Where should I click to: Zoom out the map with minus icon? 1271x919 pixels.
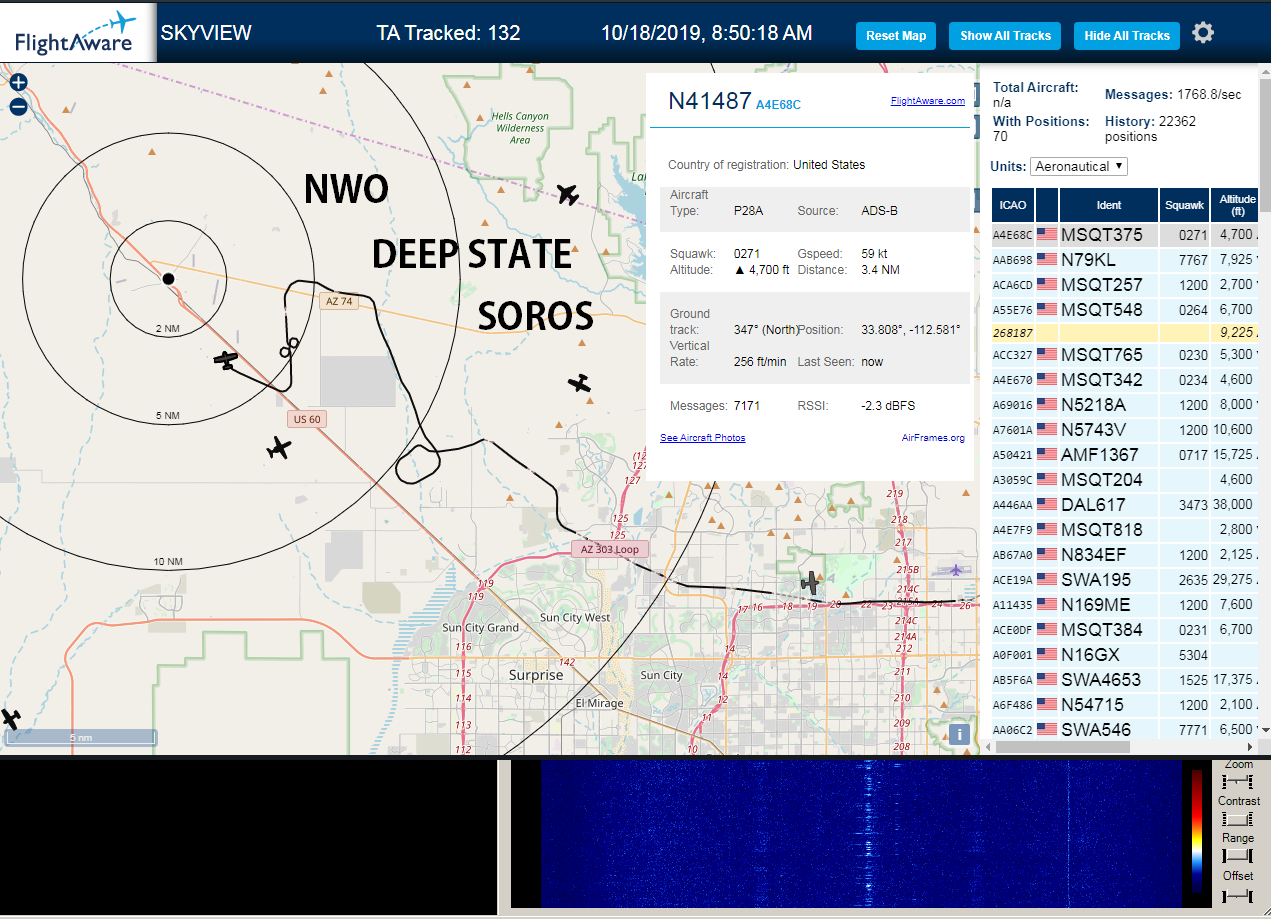18,107
